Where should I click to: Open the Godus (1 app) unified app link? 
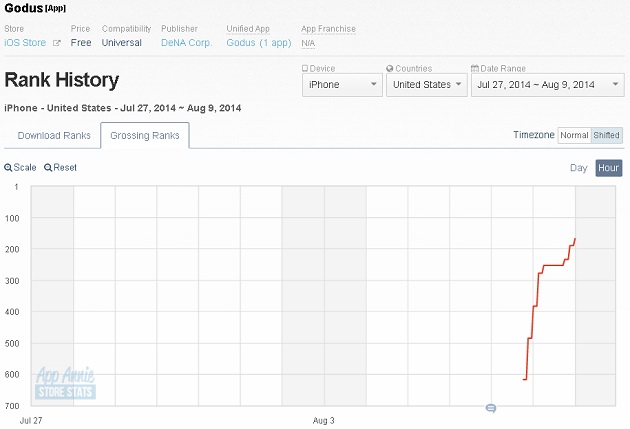point(259,43)
